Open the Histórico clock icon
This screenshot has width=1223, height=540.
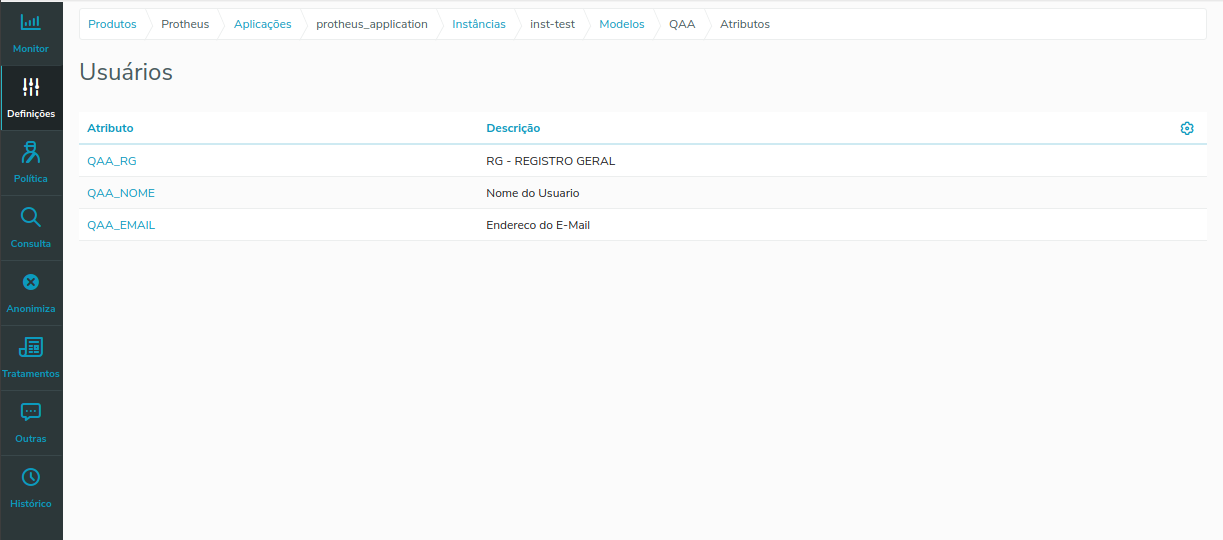click(31, 477)
